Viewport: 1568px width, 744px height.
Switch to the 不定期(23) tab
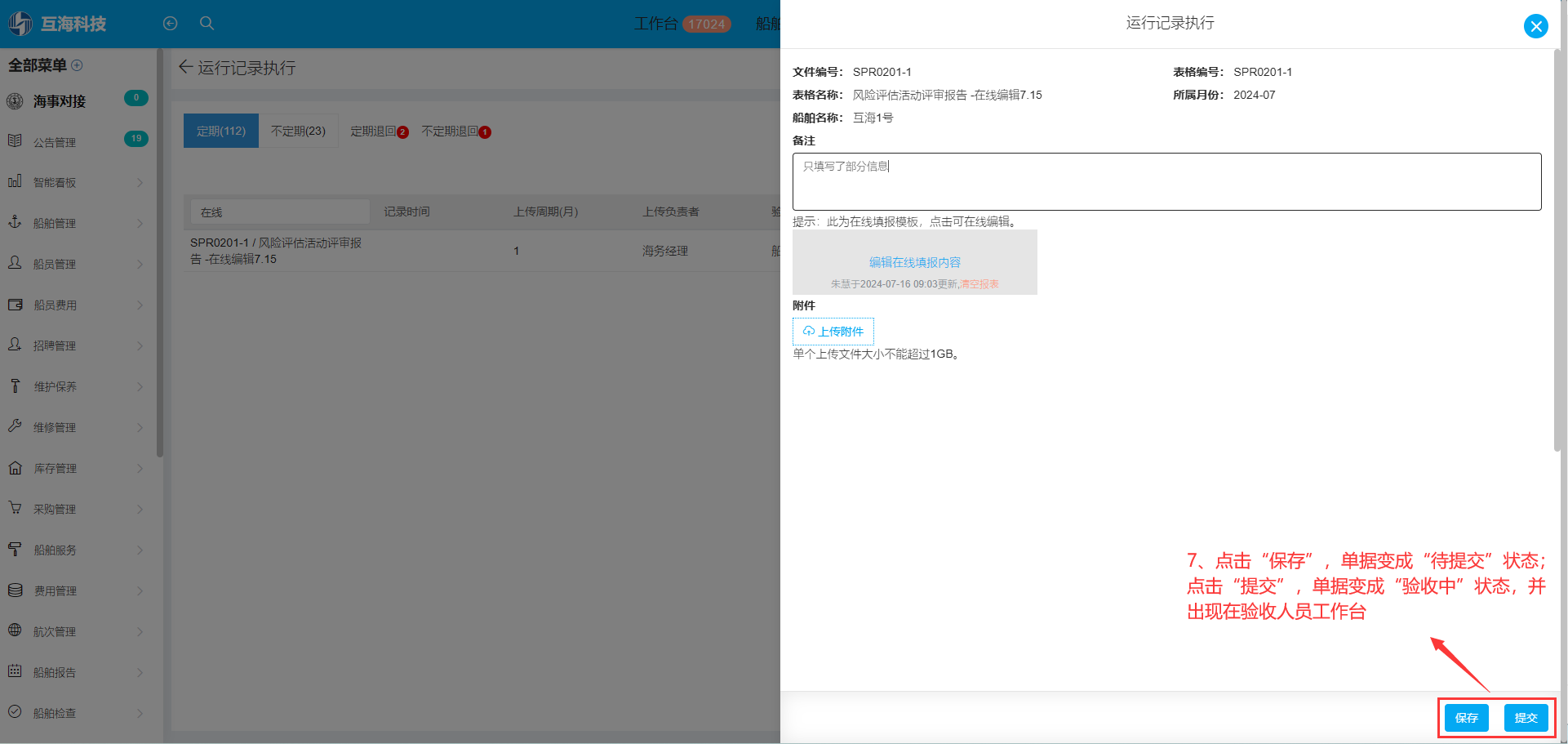click(298, 131)
